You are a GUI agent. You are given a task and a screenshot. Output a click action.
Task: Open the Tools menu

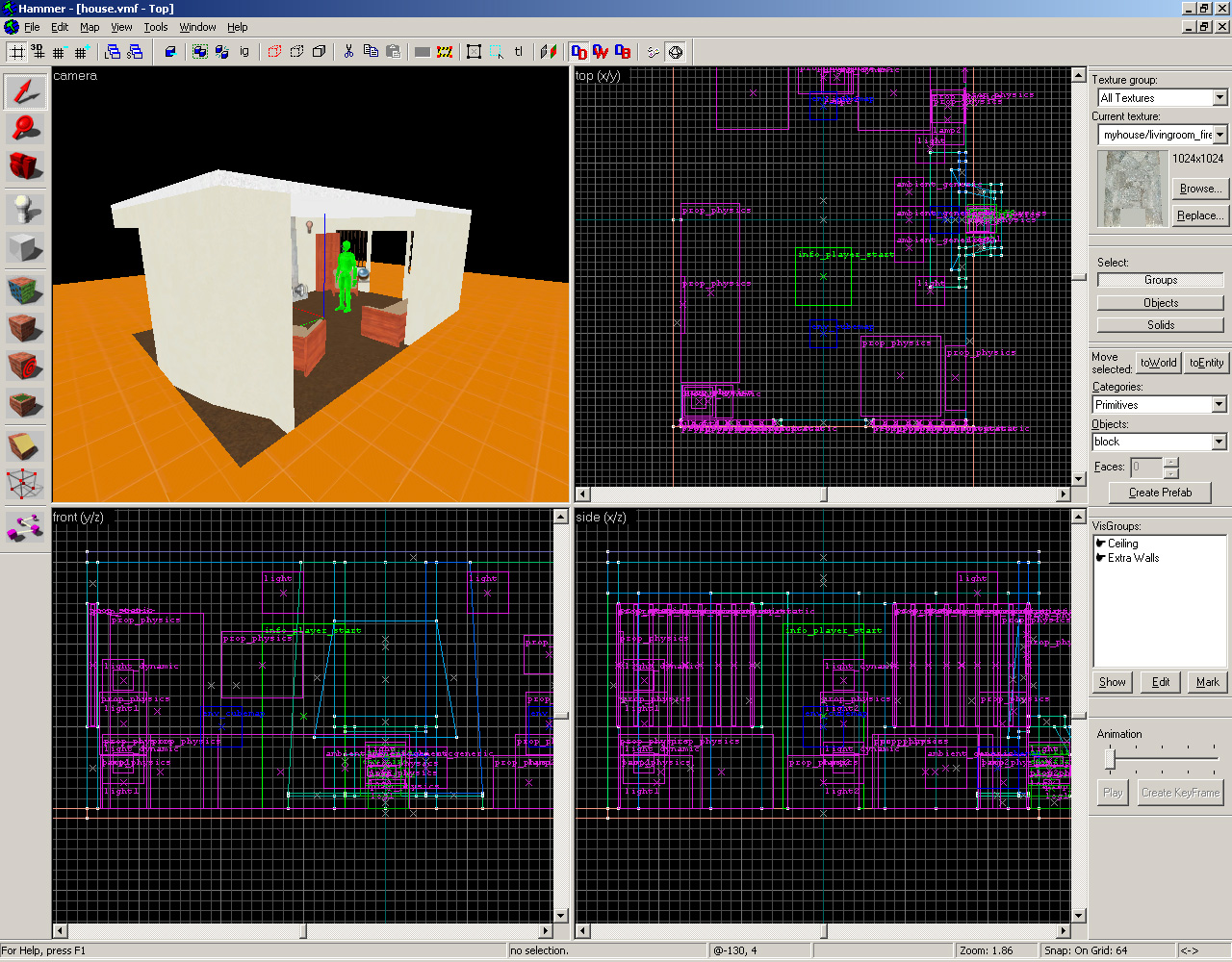[x=155, y=27]
